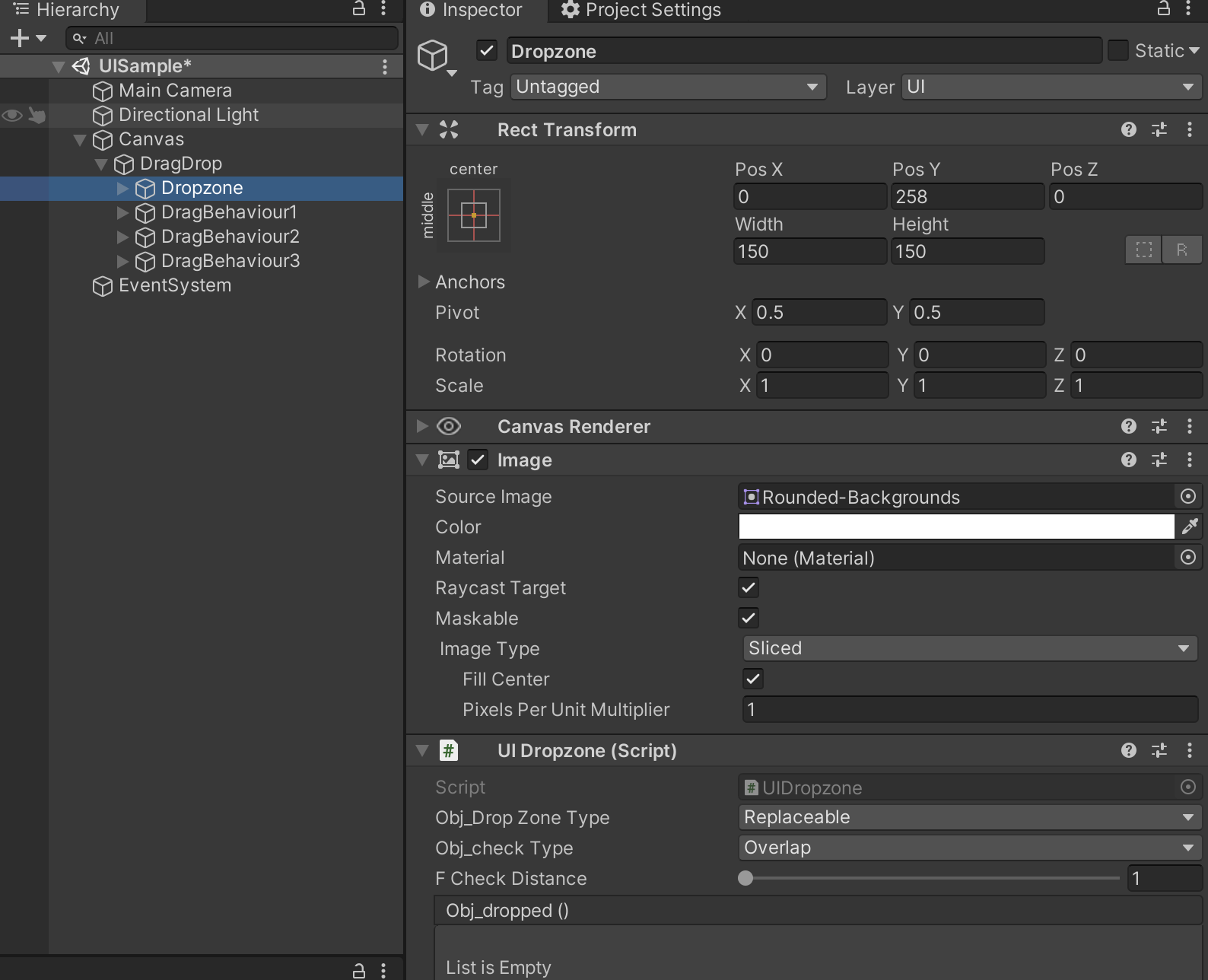The width and height of the screenshot is (1208, 980).
Task: Toggle Dropzone active checkbox
Action: pos(487,51)
